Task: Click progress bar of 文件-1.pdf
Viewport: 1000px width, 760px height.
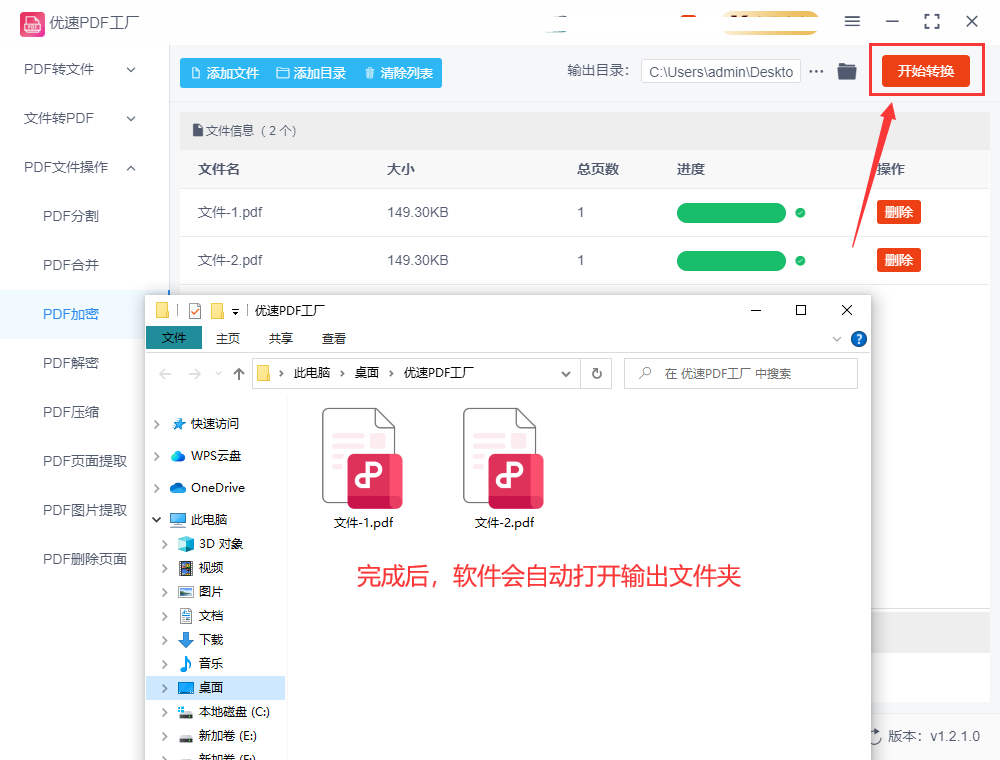Action: pyautogui.click(x=731, y=213)
